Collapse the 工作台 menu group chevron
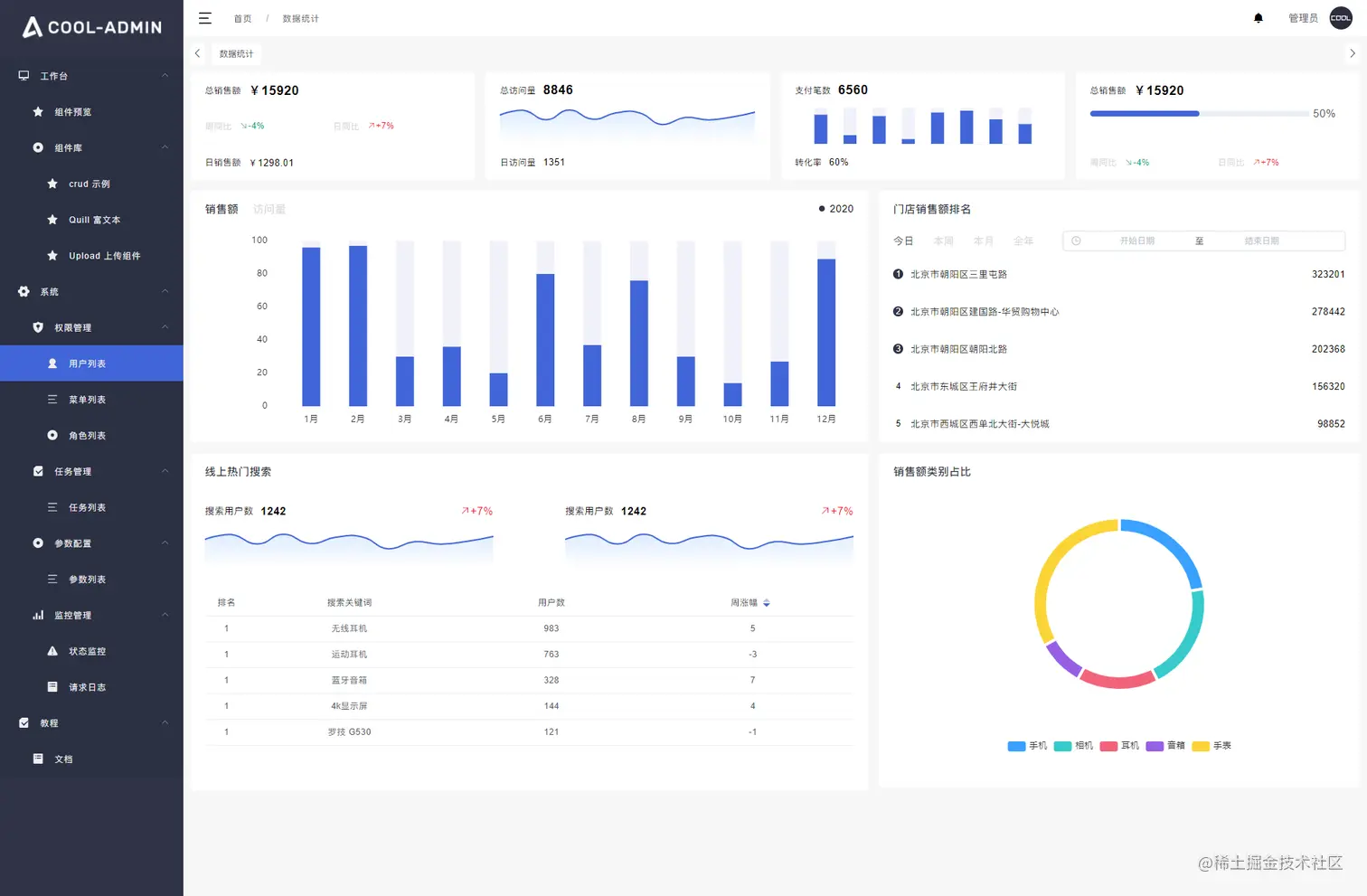The image size is (1367, 896). tap(165, 76)
